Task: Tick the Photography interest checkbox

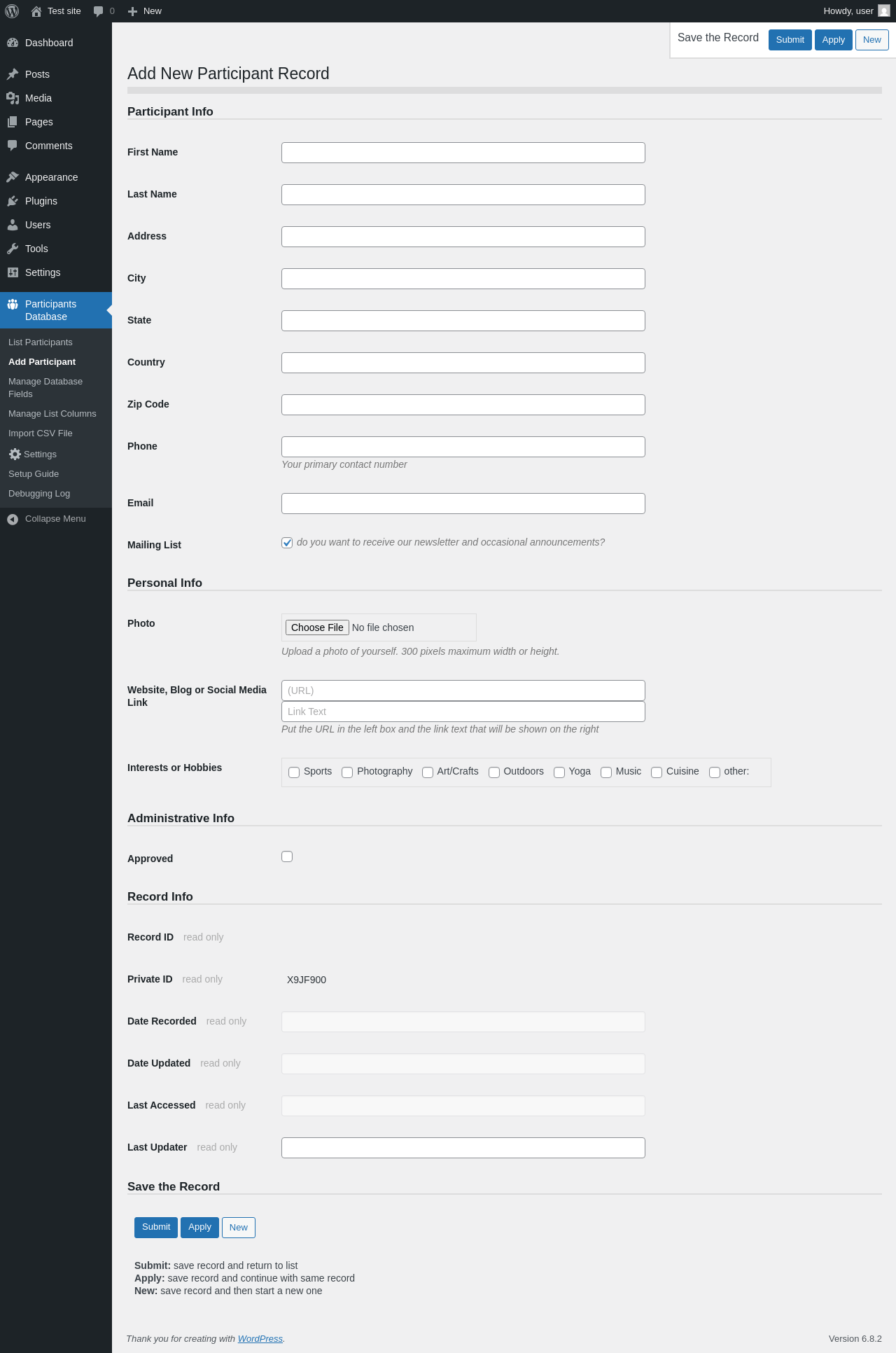Action: coord(347,772)
